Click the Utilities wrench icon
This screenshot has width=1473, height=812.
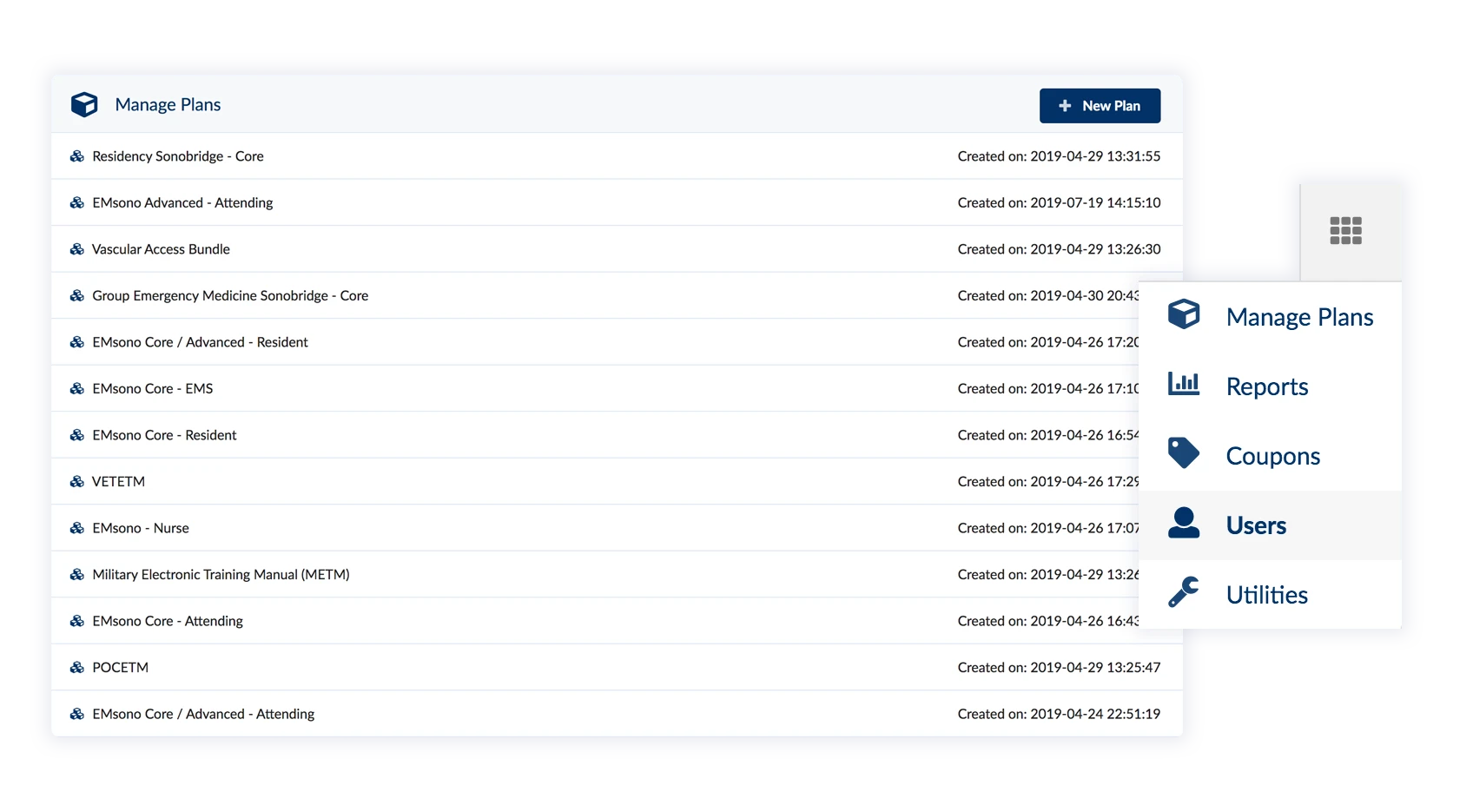(x=1183, y=592)
